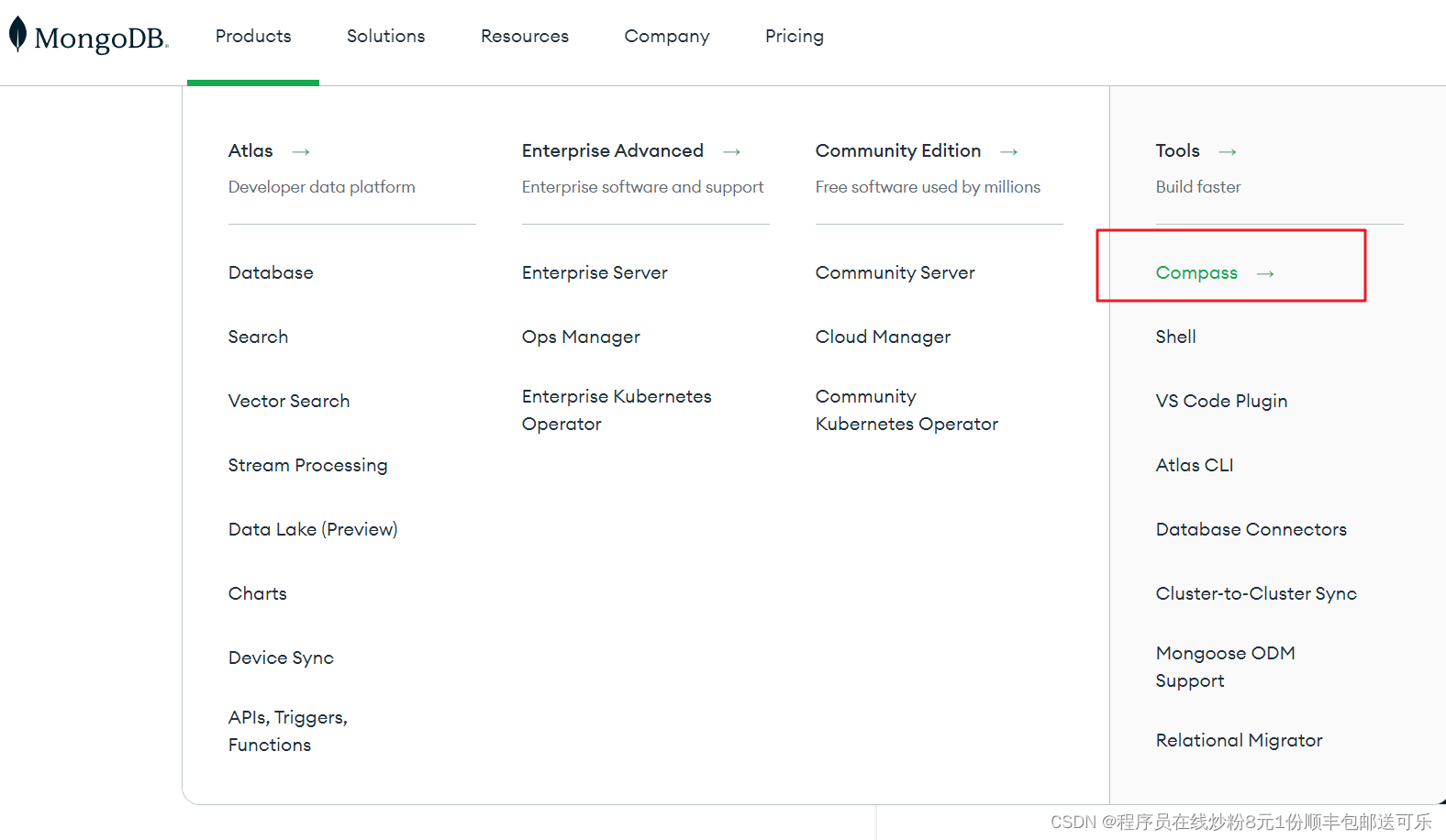
Task: Open Enterprise Kubernetes Operator link
Action: click(x=617, y=410)
